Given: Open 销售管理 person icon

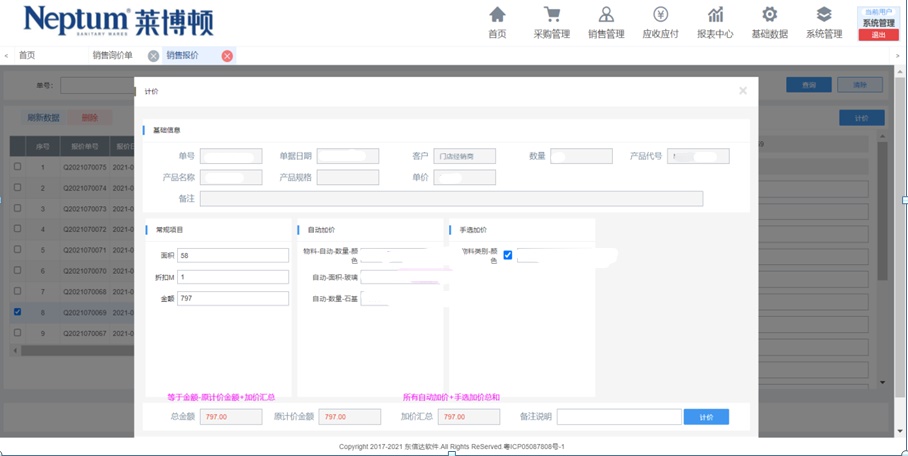Looking at the screenshot, I should (606, 15).
